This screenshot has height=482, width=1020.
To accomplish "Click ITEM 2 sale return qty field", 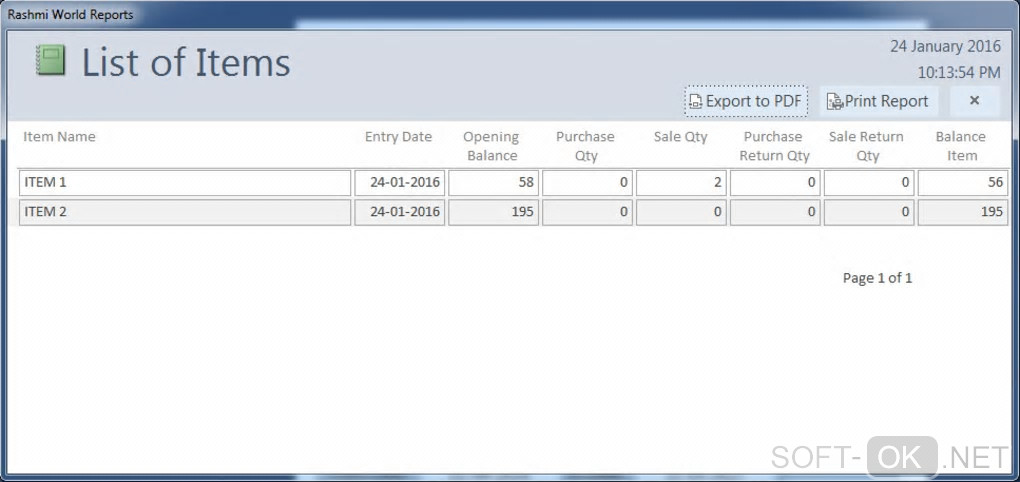I will [869, 213].
